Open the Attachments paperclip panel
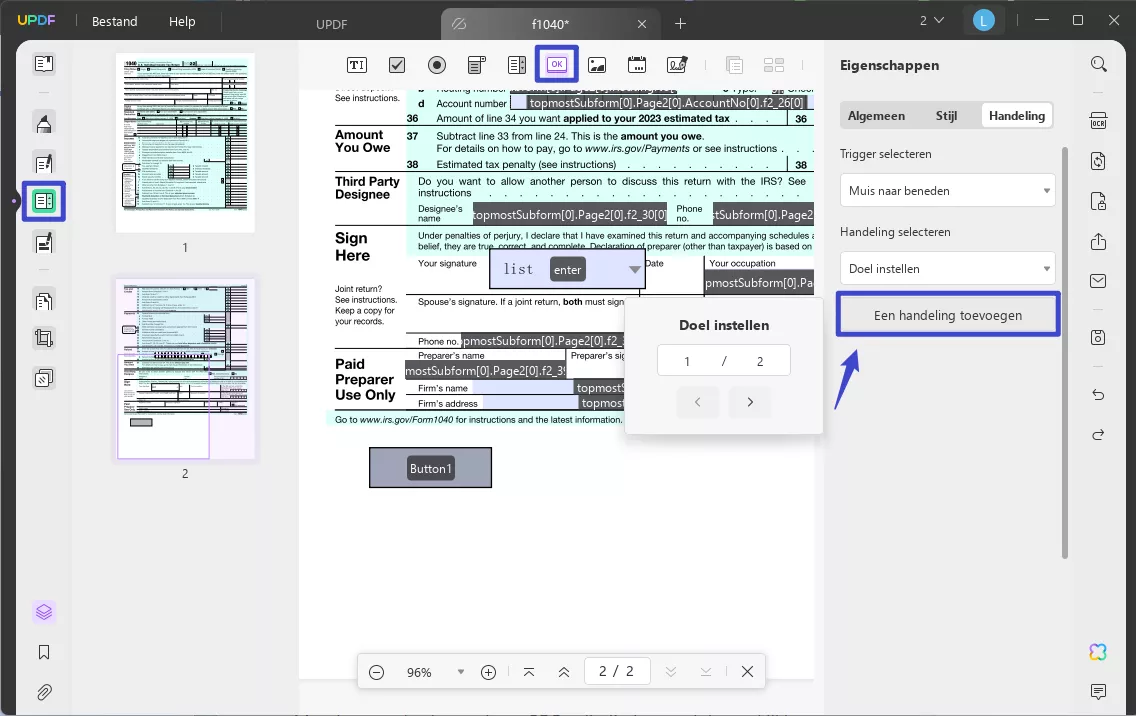 click(x=44, y=692)
